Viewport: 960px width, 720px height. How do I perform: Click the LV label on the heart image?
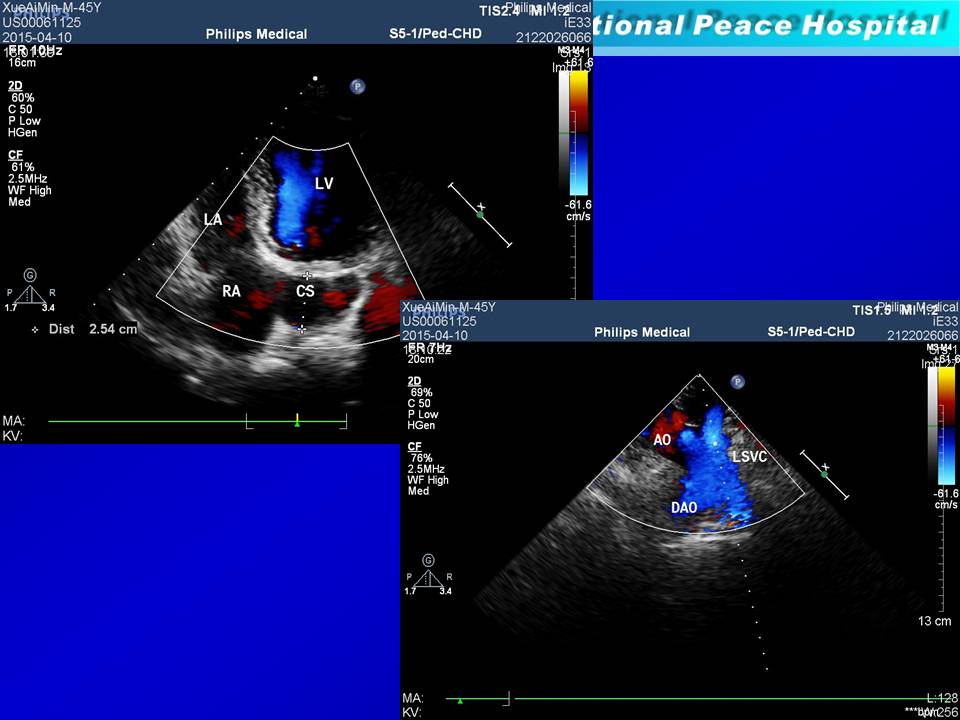pos(324,184)
